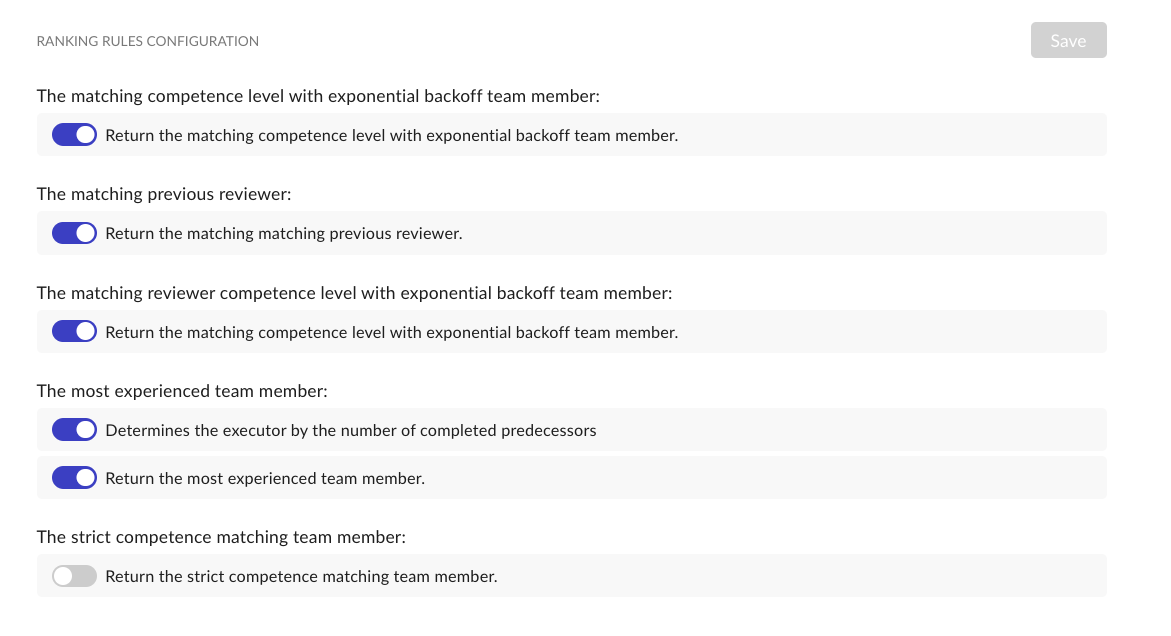Viewport: 1171px width, 636px height.
Task: Click 'The matching previous reviewer:' heading
Action: click(163, 194)
